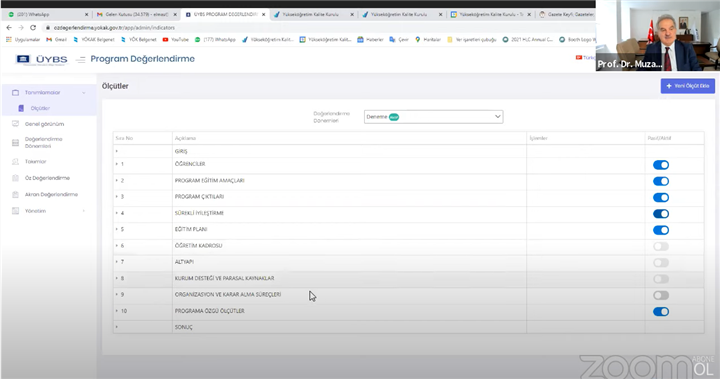Open the Değerlendirme Dönemleri dropdown showing Deneme

pyautogui.click(x=433, y=117)
